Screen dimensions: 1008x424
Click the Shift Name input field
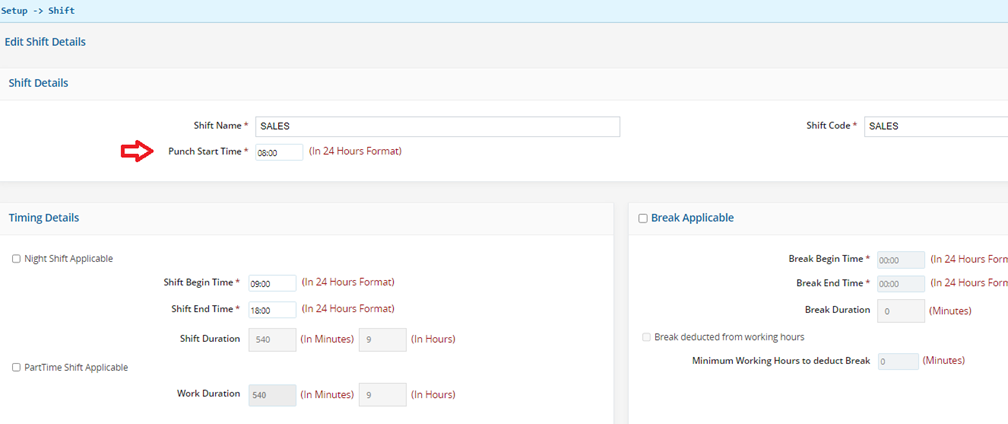tap(437, 127)
